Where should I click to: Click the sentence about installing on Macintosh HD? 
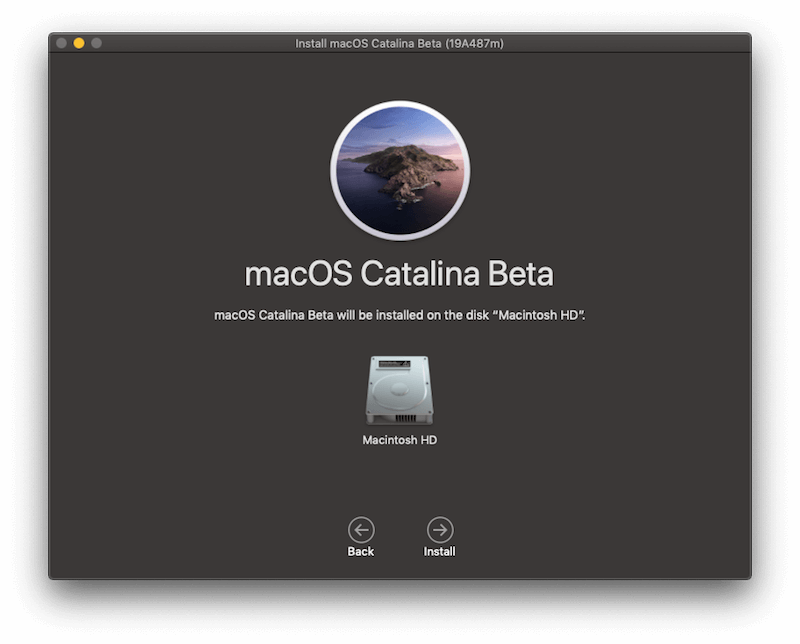click(399, 315)
